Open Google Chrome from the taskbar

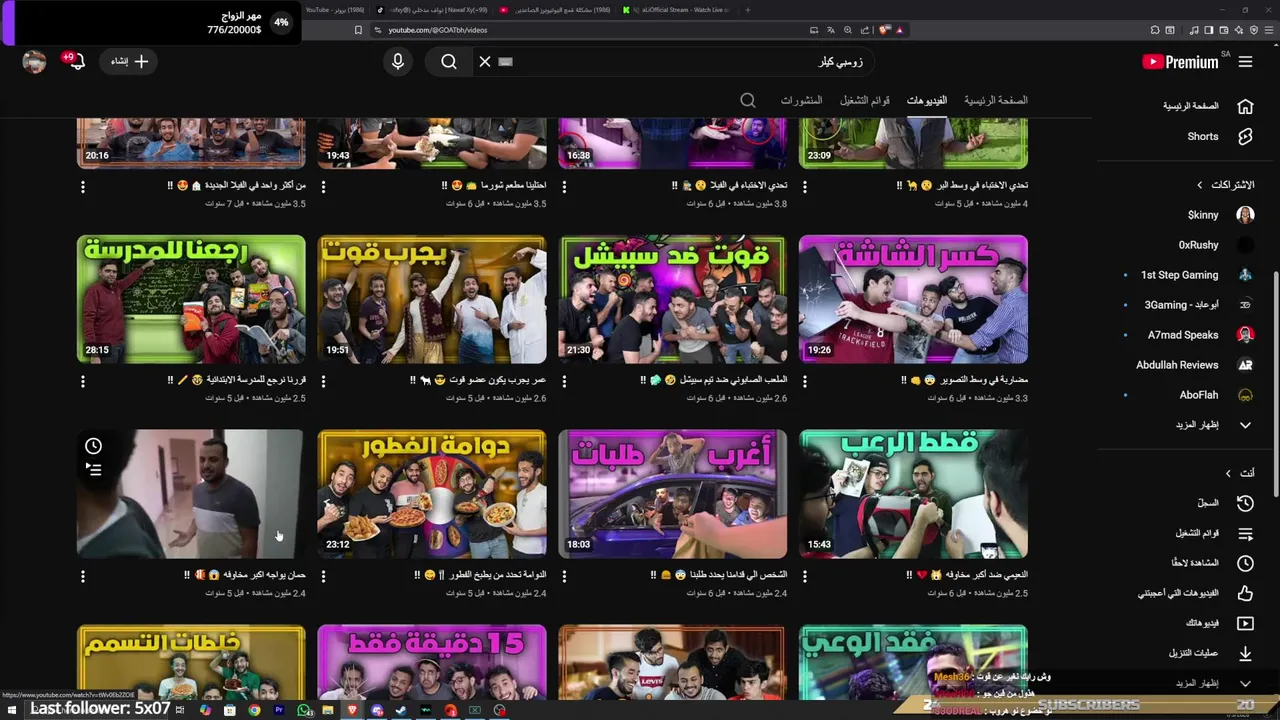point(254,710)
